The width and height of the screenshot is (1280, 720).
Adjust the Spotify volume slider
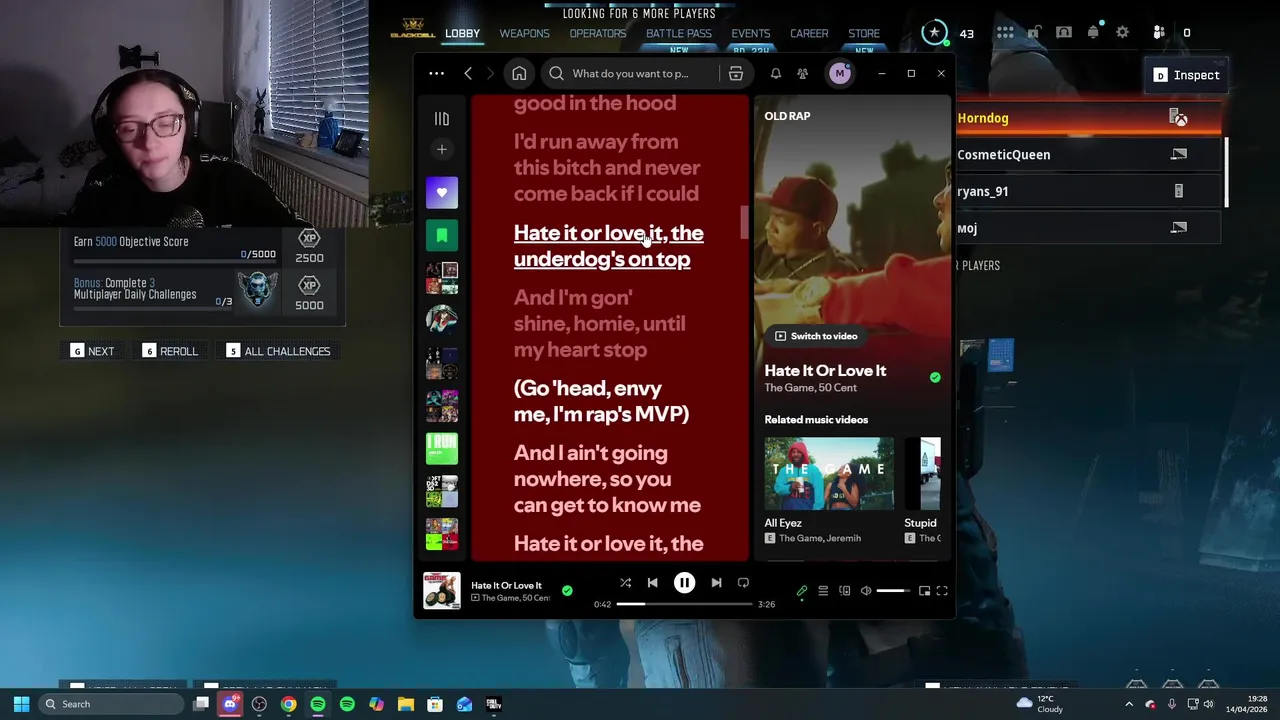click(893, 591)
